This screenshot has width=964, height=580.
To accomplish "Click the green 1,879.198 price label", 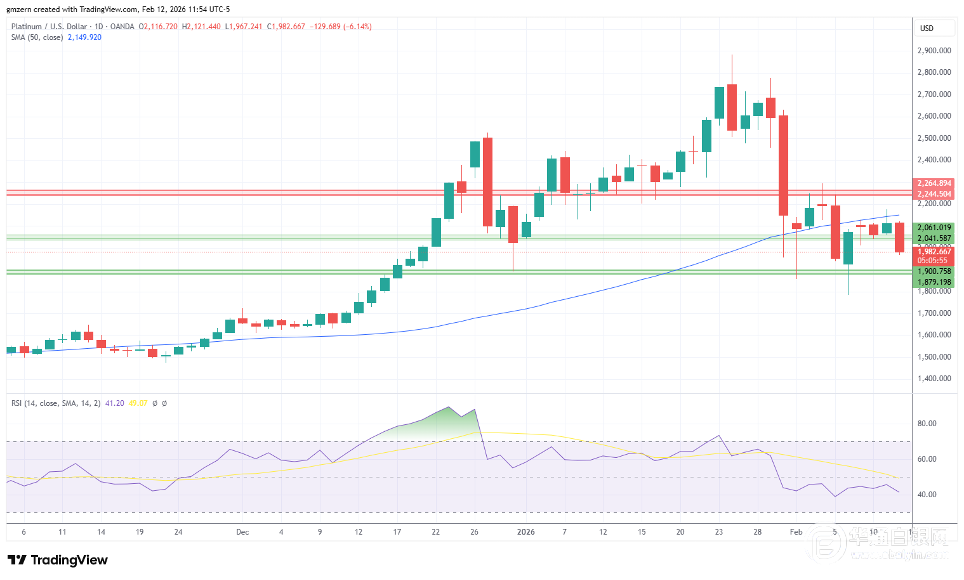I will coord(933,283).
